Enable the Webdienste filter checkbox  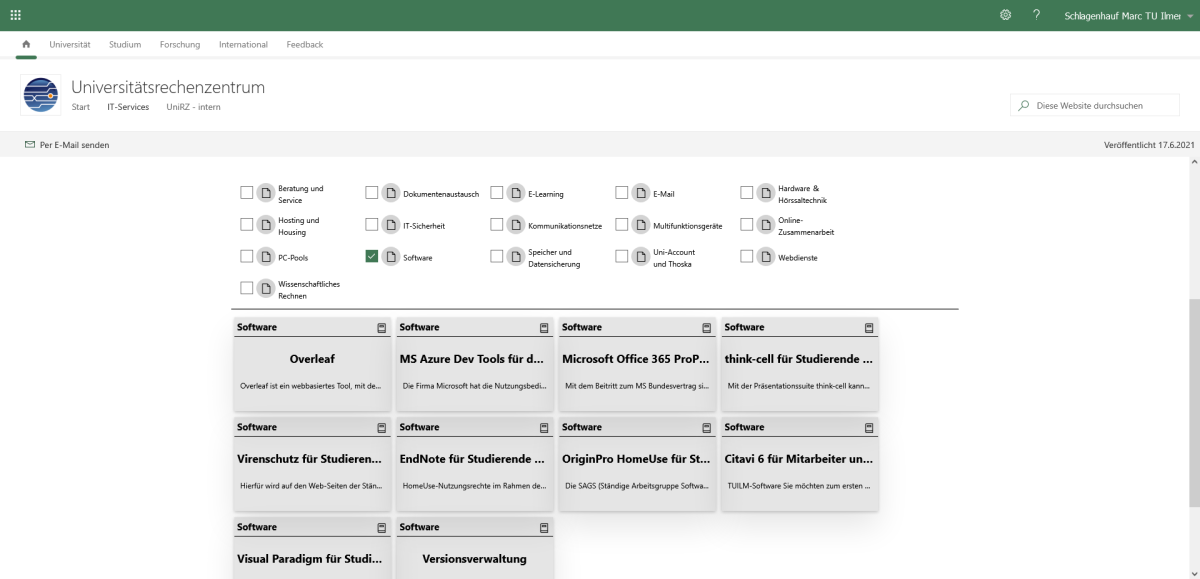747,257
